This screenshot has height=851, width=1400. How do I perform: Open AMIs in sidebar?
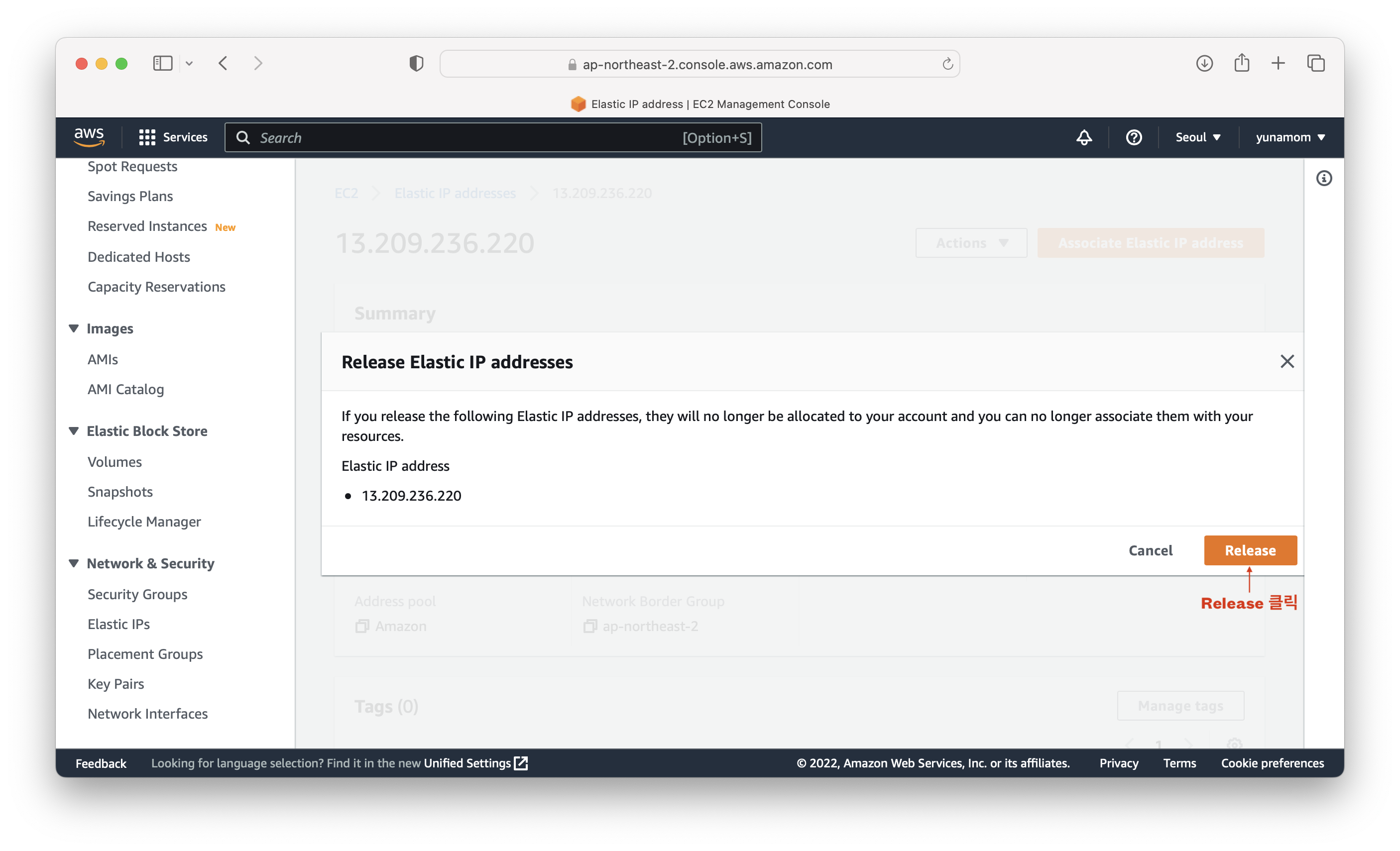(x=103, y=359)
